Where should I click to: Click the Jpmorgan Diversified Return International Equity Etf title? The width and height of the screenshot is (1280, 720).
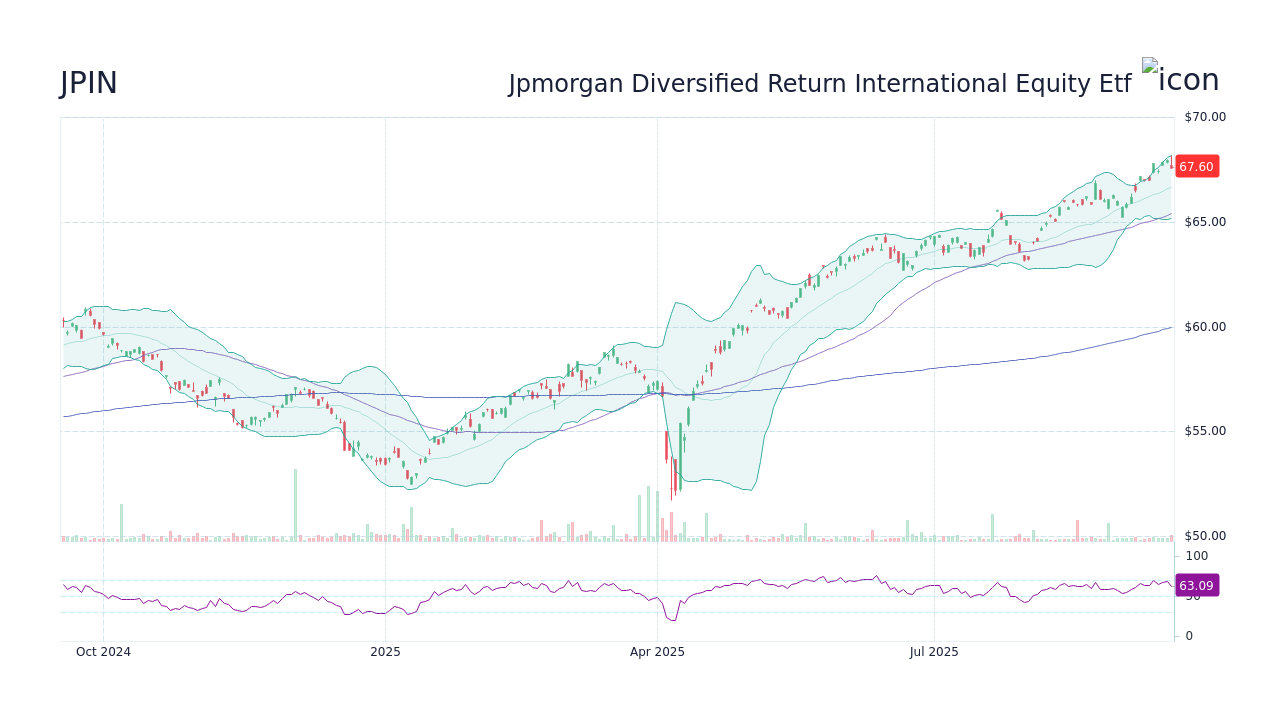[x=820, y=85]
